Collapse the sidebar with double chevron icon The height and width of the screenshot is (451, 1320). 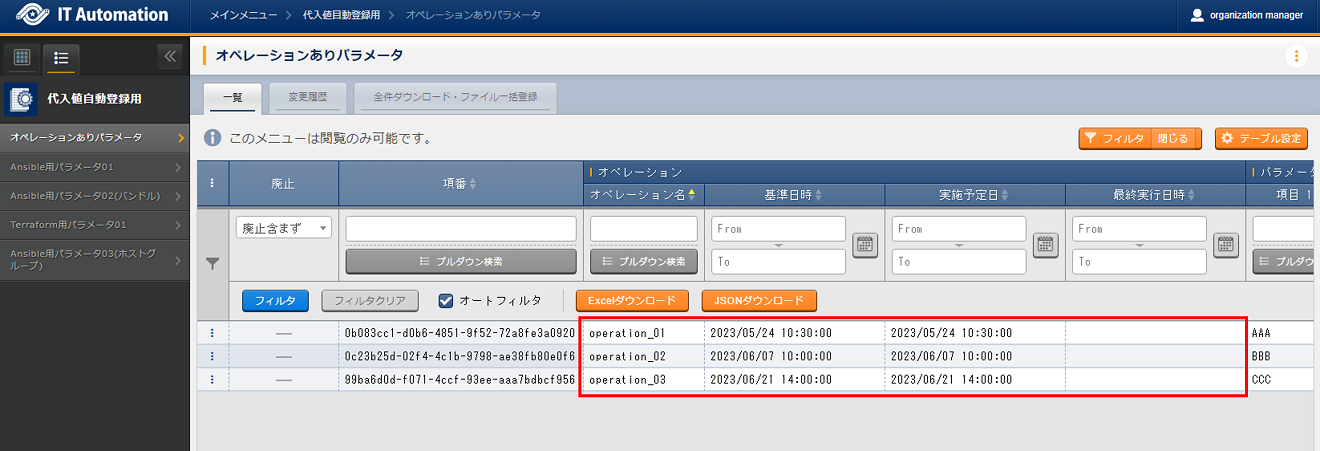[169, 57]
